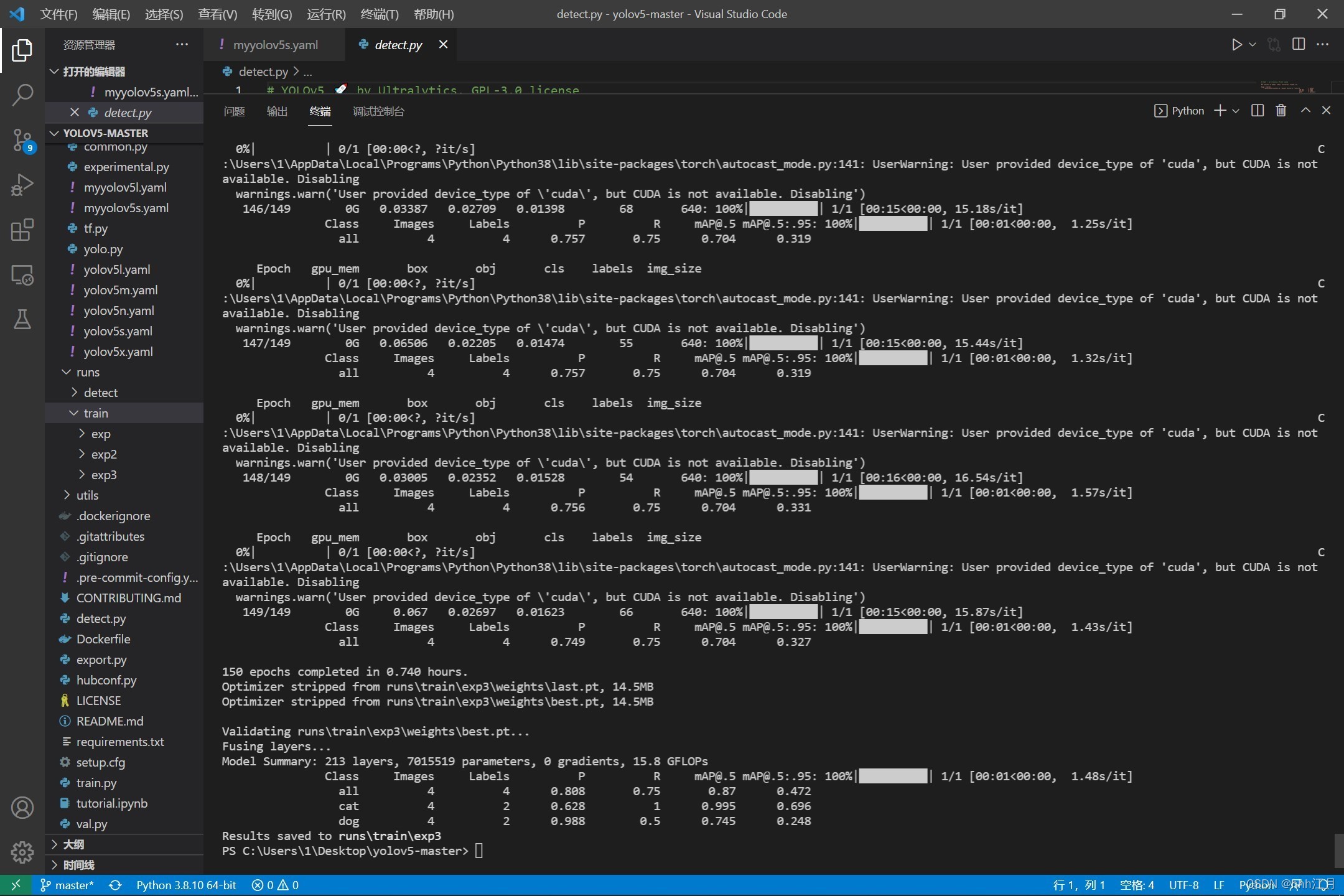This screenshot has height=896, width=1344.
Task: Open the Search view in activity bar
Action: 22,95
